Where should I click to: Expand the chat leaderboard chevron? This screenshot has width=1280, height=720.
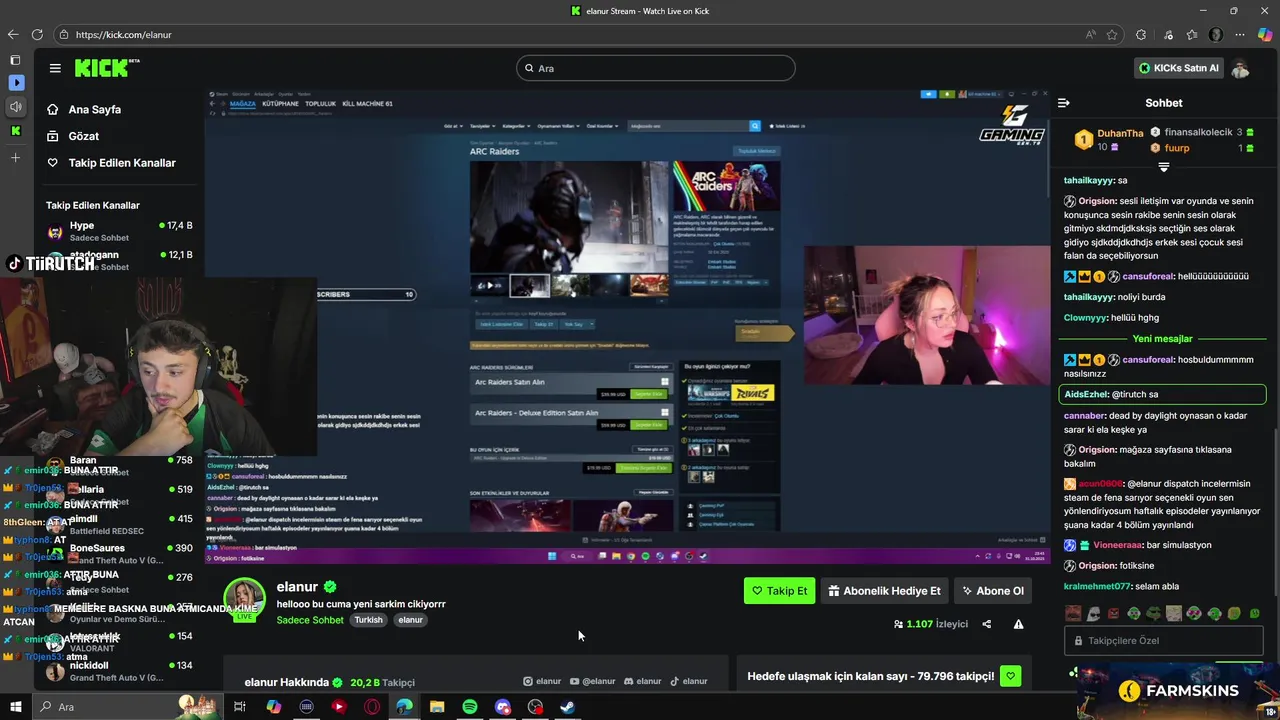1164,167
